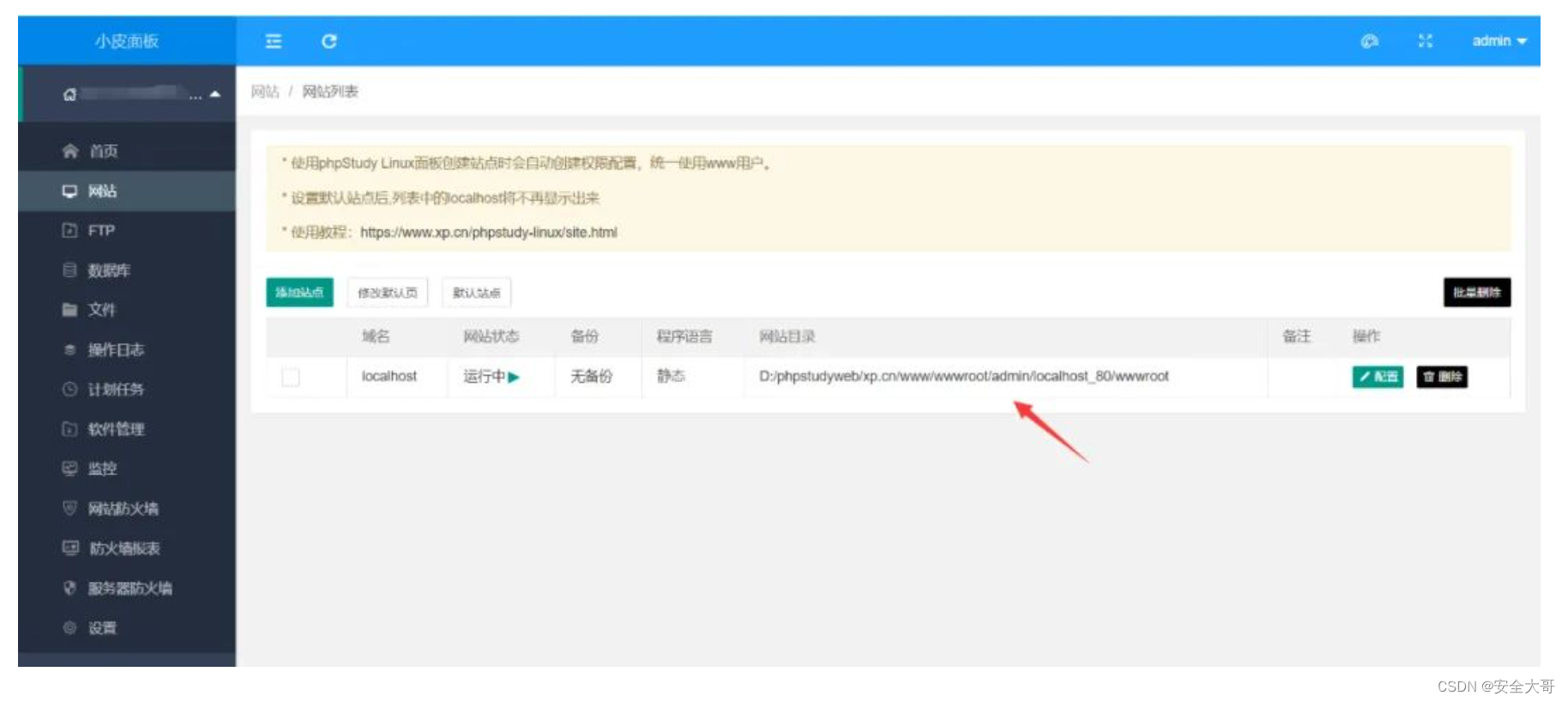
Task: Click the green running-state play icon
Action: 514,377
